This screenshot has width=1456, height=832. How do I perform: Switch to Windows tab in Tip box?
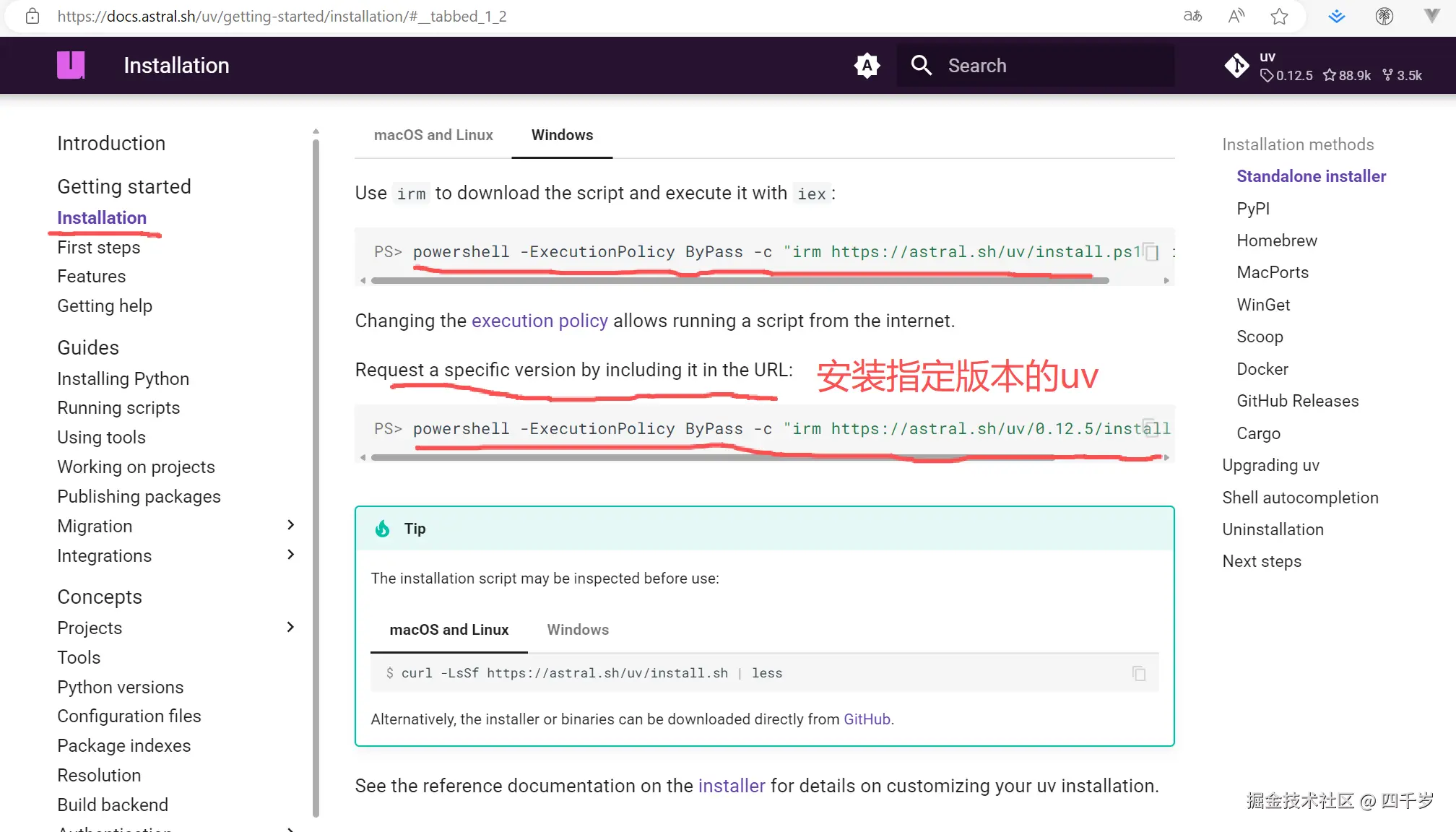point(578,630)
